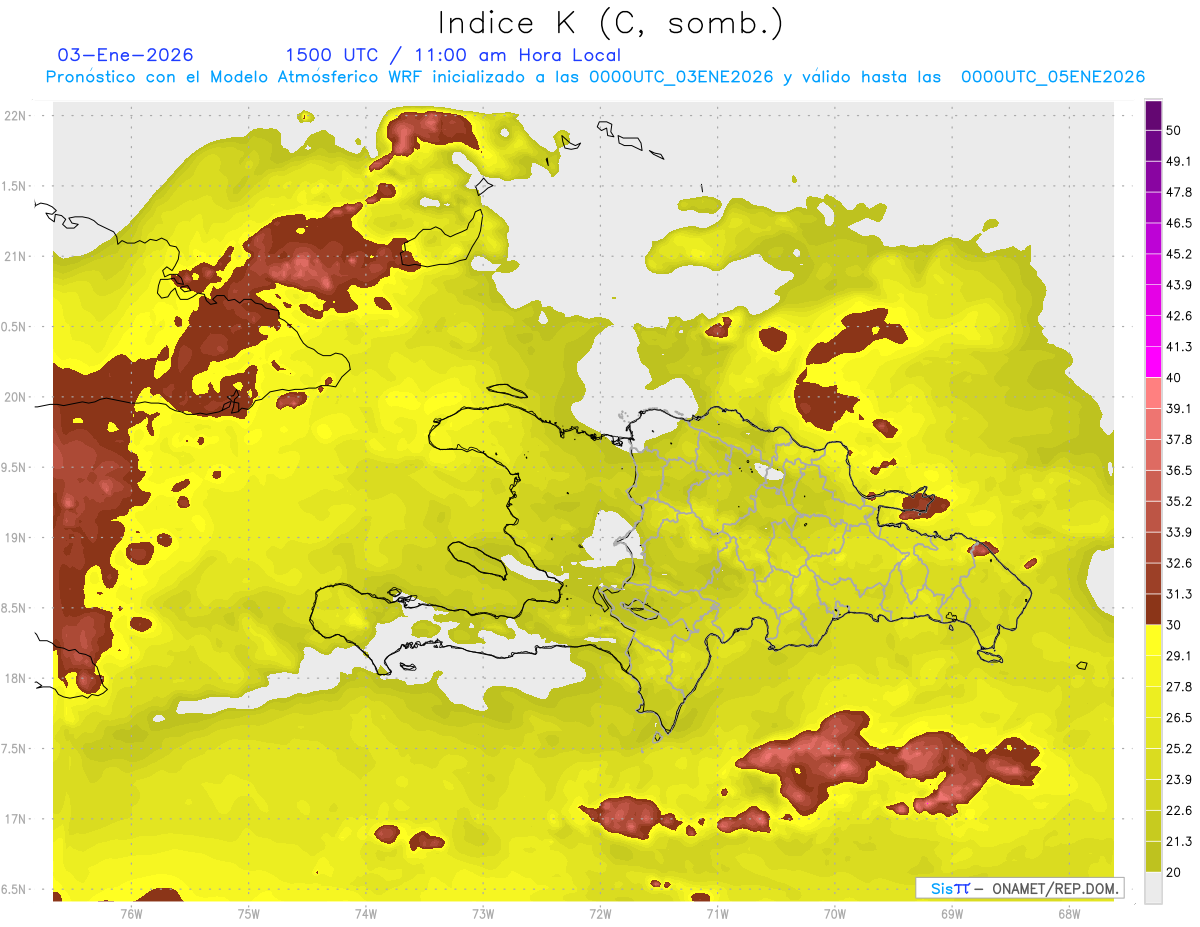Click the colorbar value "20" at the bottom

coord(1174,871)
